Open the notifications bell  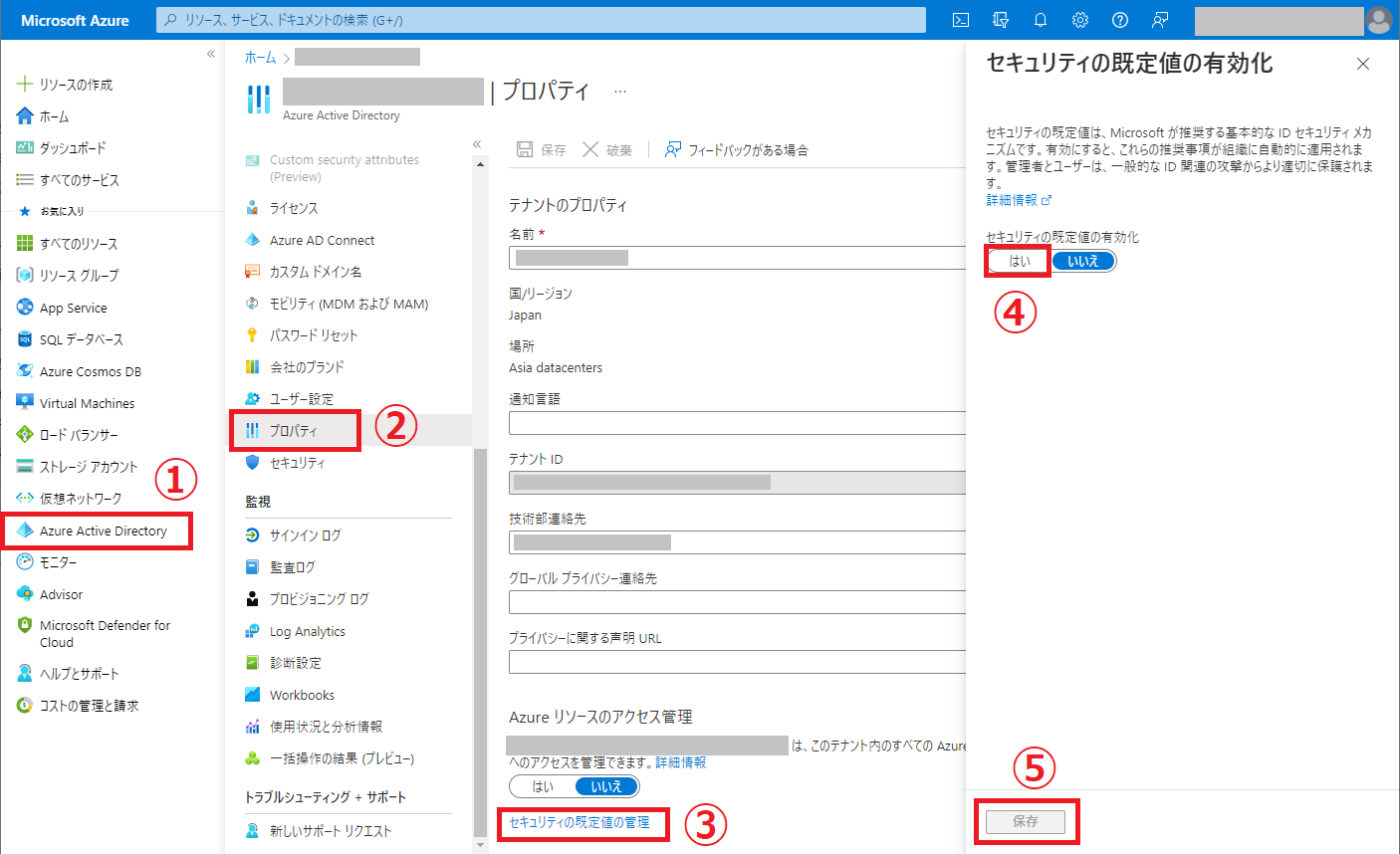point(1040,20)
